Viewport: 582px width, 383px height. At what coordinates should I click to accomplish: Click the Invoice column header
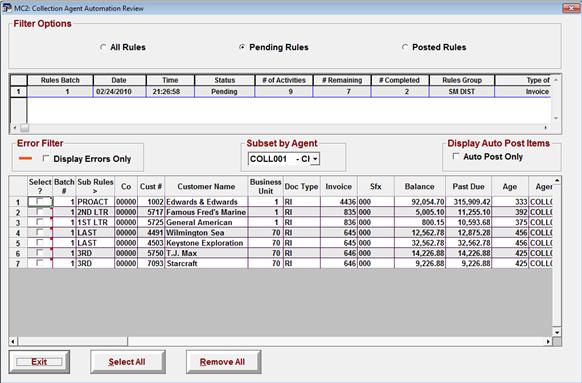(339, 186)
